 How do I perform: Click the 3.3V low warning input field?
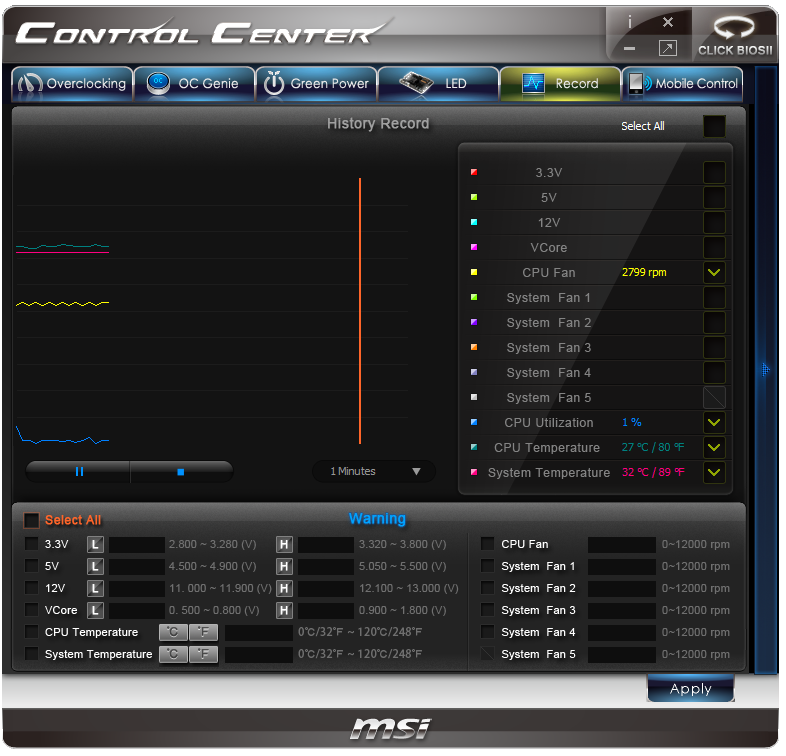coord(137,545)
